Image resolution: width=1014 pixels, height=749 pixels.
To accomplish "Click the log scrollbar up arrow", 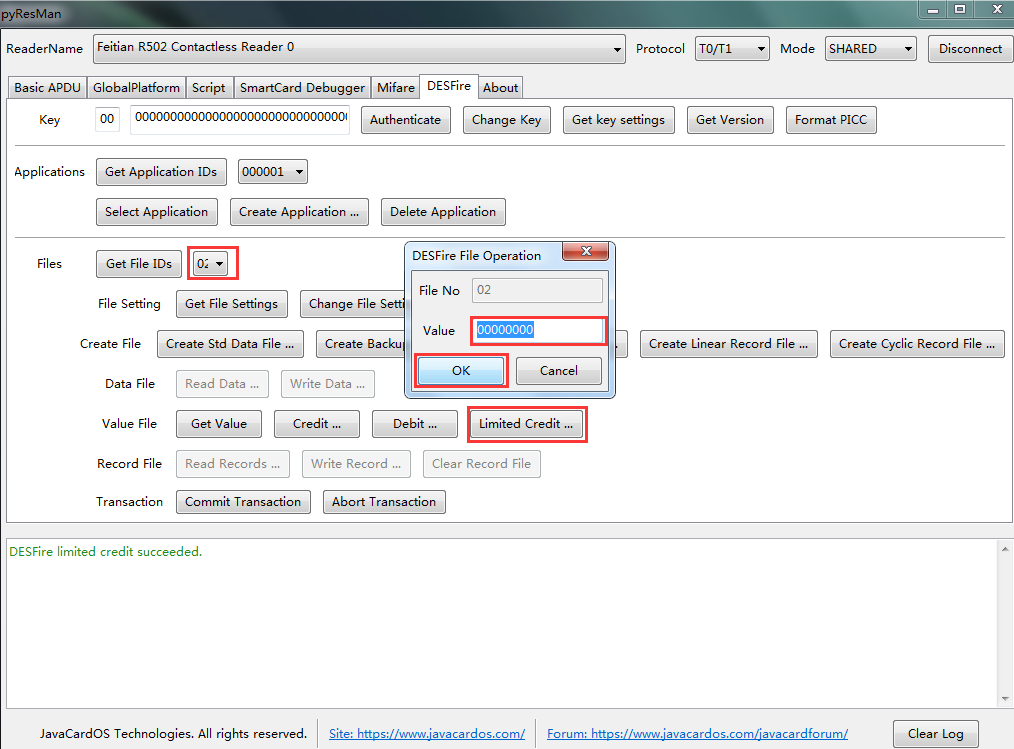I will (x=1005, y=549).
